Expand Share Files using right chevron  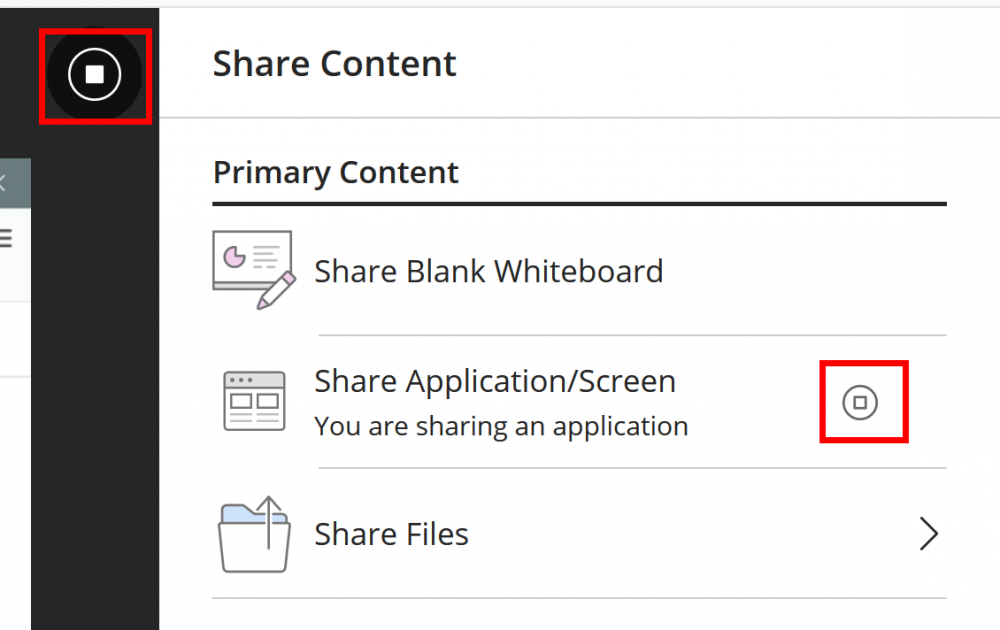[928, 535]
